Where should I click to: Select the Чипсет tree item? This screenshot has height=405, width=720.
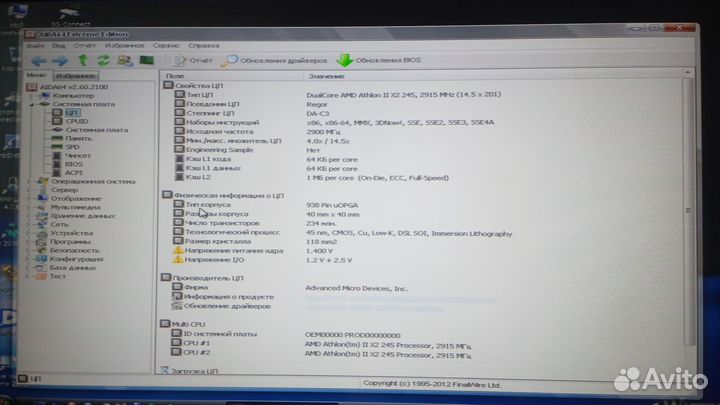tap(79, 155)
